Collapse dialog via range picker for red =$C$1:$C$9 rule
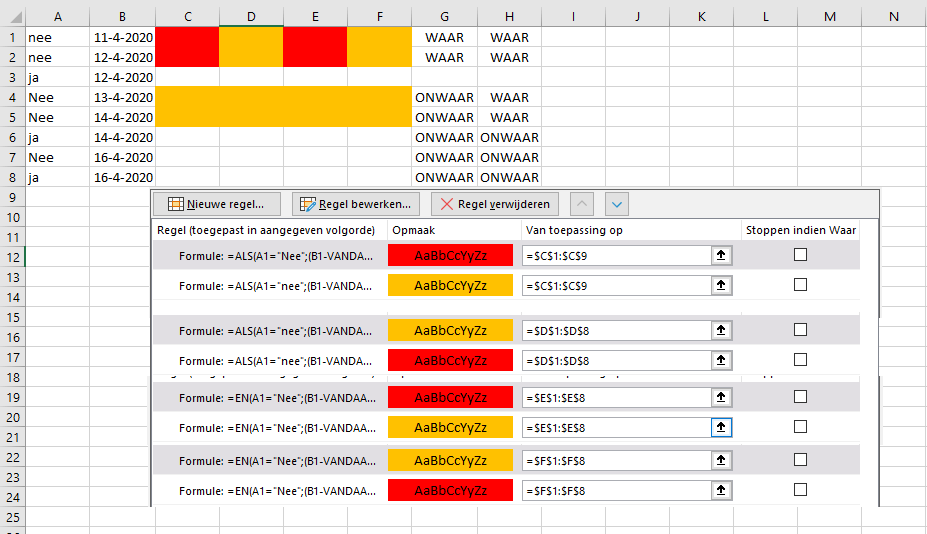Viewport: 927px width, 534px height. 721,255
